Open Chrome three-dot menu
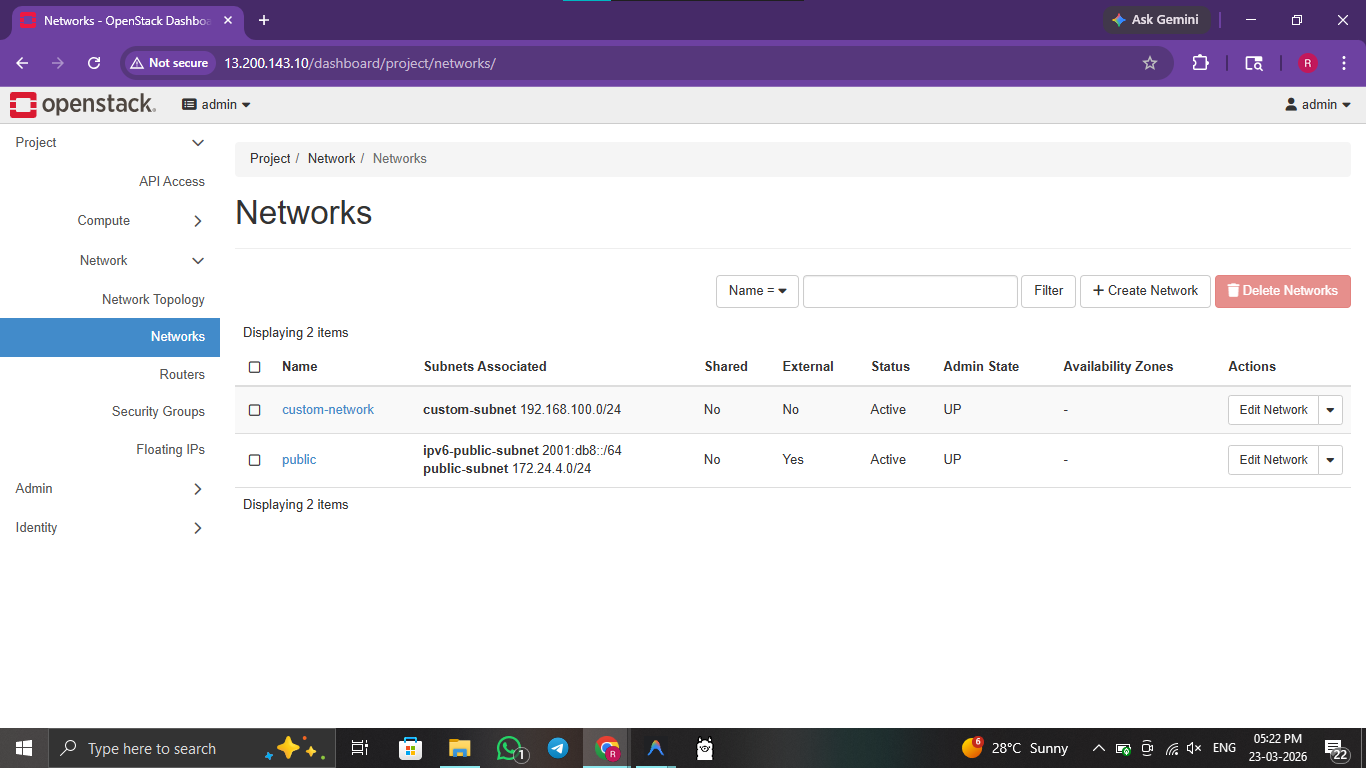Image resolution: width=1366 pixels, height=768 pixels. [1342, 63]
